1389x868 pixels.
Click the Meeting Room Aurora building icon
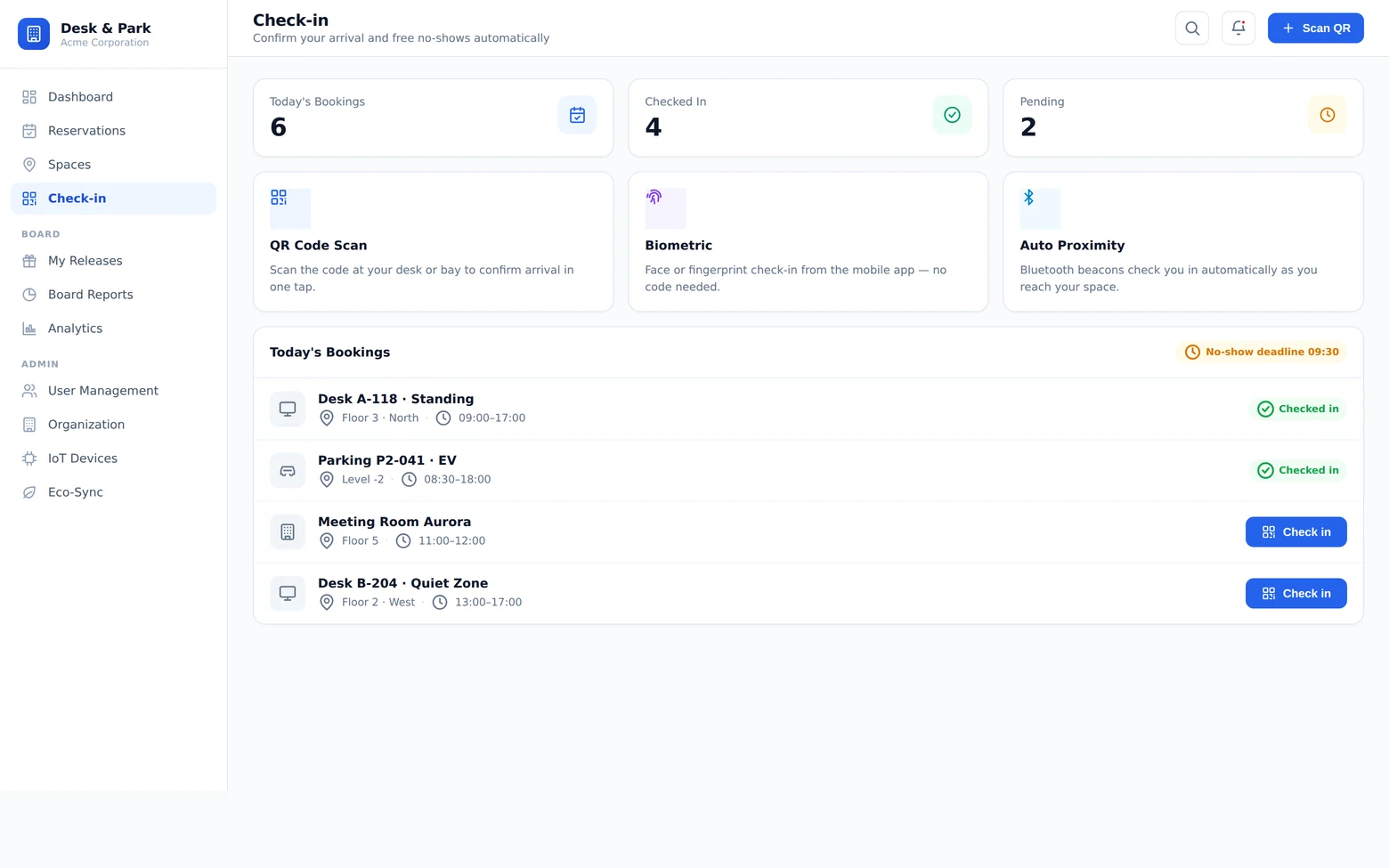pos(288,531)
